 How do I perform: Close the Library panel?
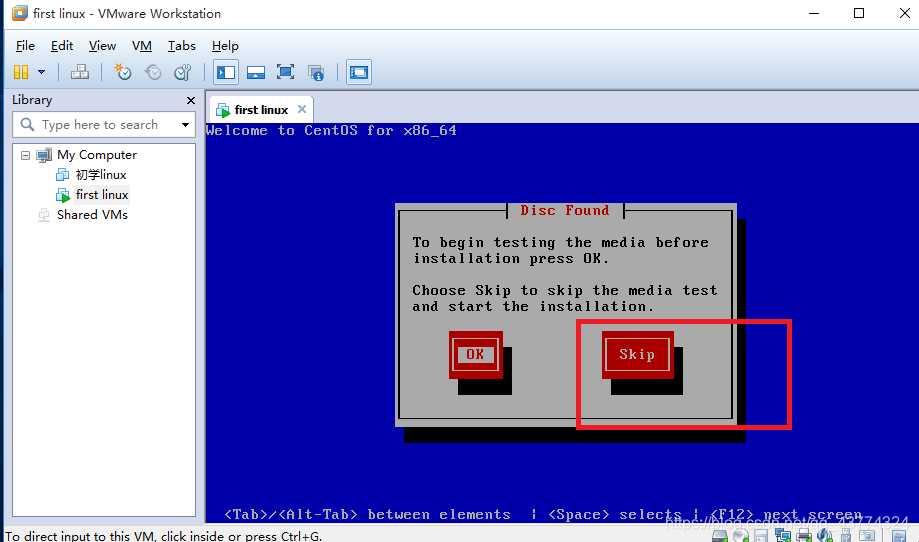(x=190, y=100)
